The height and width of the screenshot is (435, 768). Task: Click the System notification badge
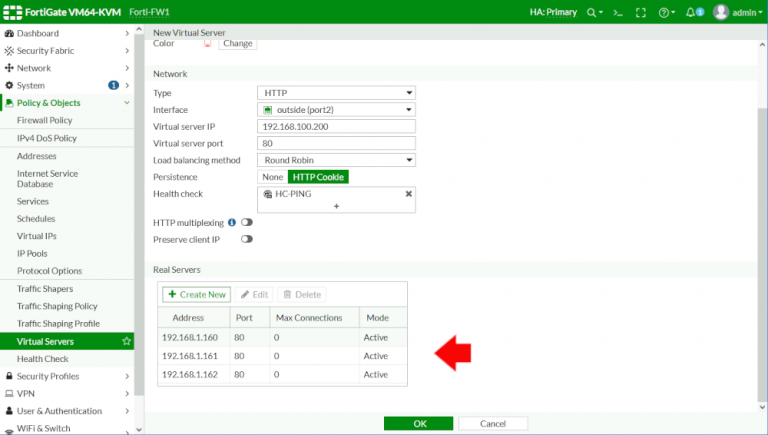(113, 85)
